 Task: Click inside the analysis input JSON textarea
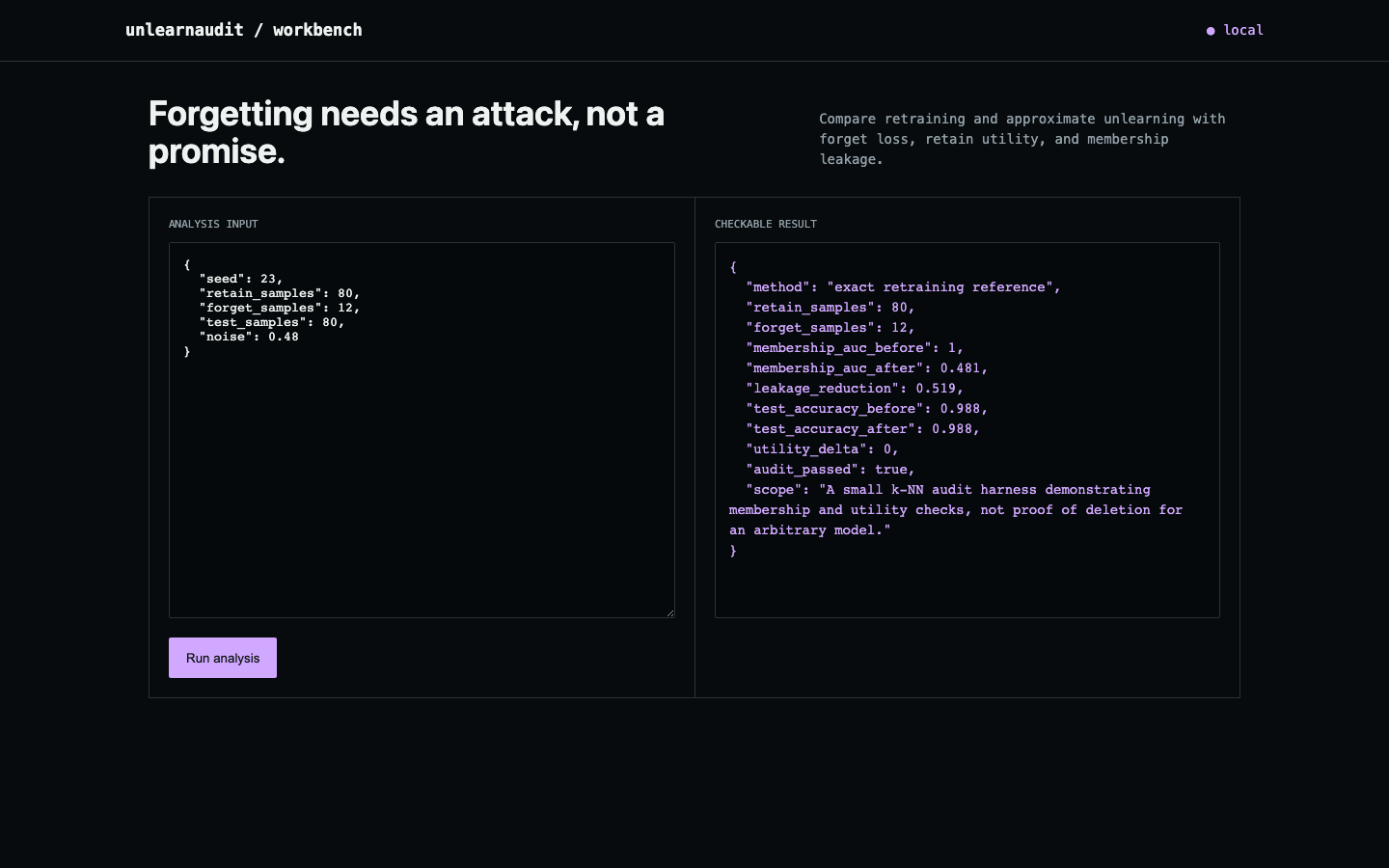(x=422, y=430)
